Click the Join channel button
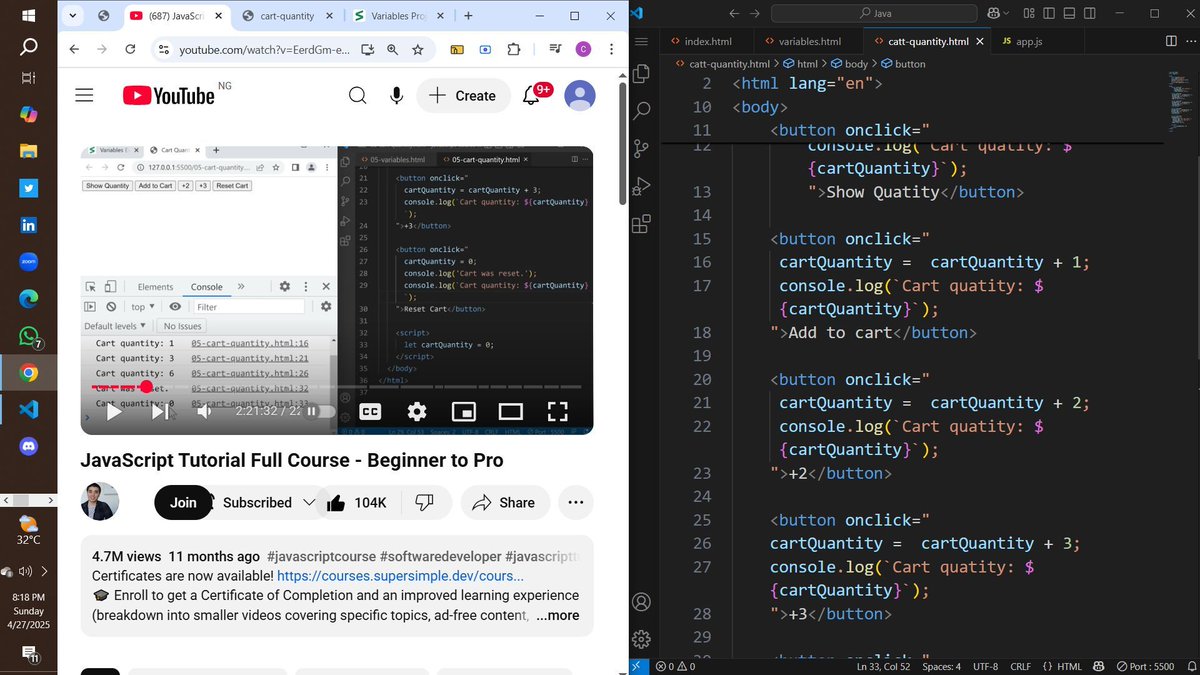The width and height of the screenshot is (1200, 675). coord(183,502)
